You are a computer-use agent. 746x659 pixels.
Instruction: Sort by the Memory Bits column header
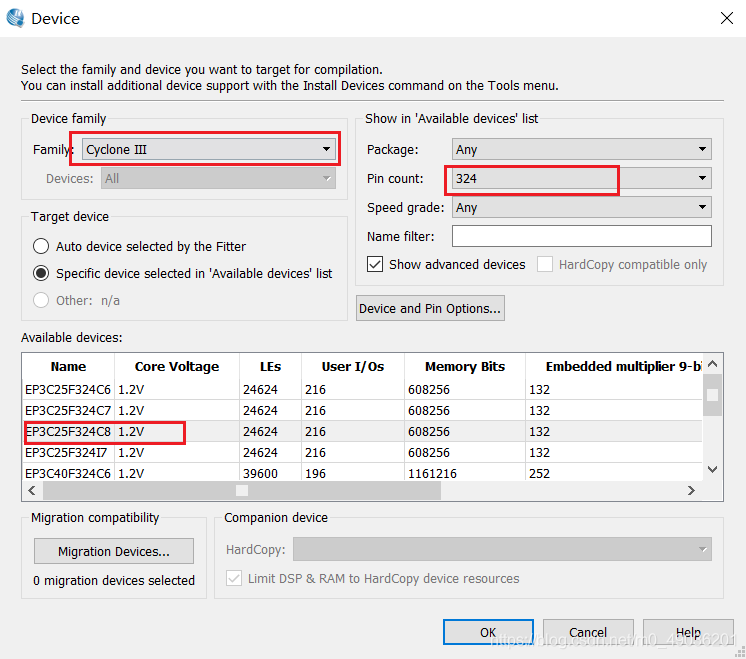pos(465,366)
